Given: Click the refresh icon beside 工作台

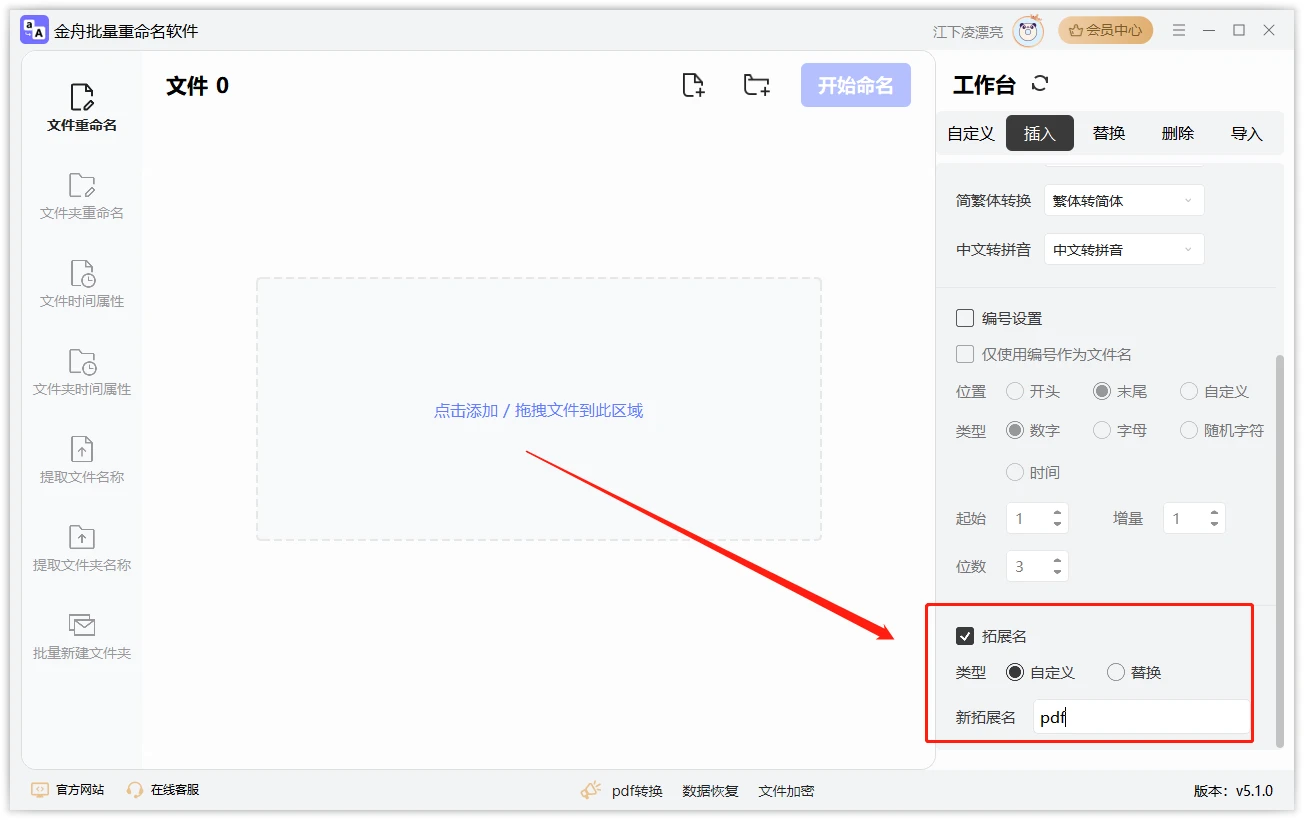Looking at the screenshot, I should tap(1040, 84).
